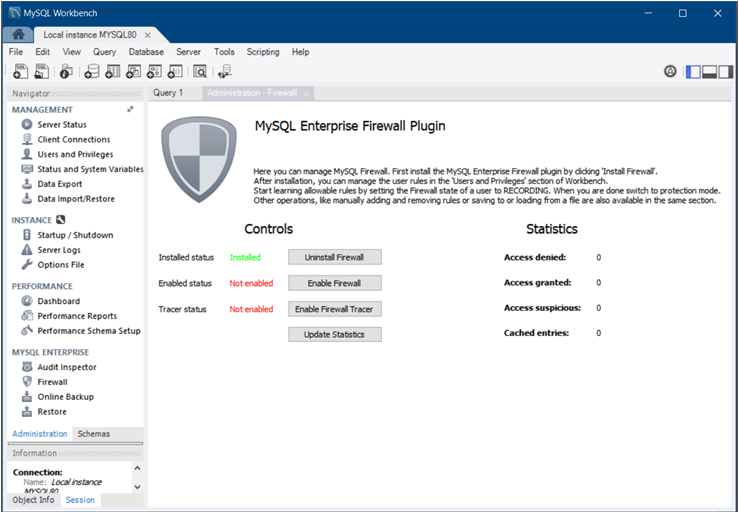Click the Enable Firewall button

(335, 283)
